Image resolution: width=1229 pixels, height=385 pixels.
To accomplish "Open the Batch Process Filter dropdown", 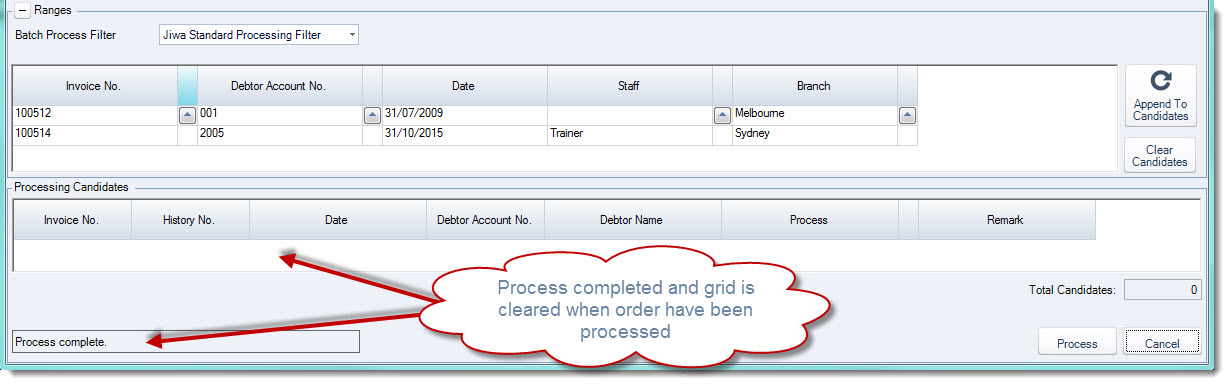I will tap(352, 35).
